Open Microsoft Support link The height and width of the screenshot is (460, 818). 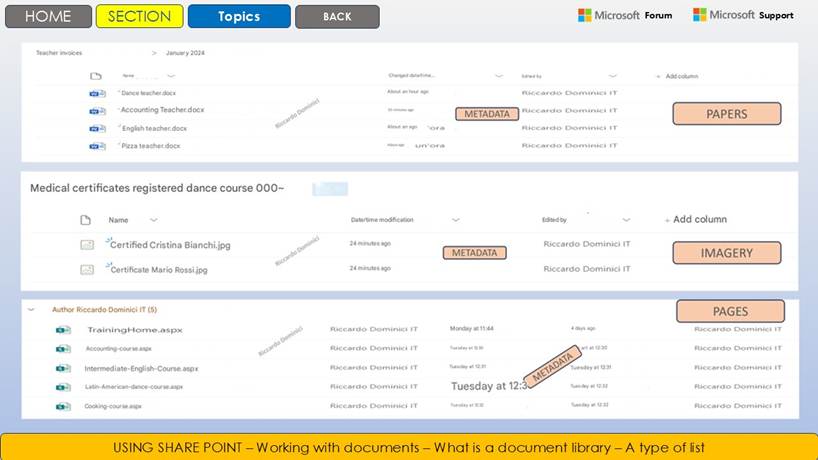pos(743,15)
